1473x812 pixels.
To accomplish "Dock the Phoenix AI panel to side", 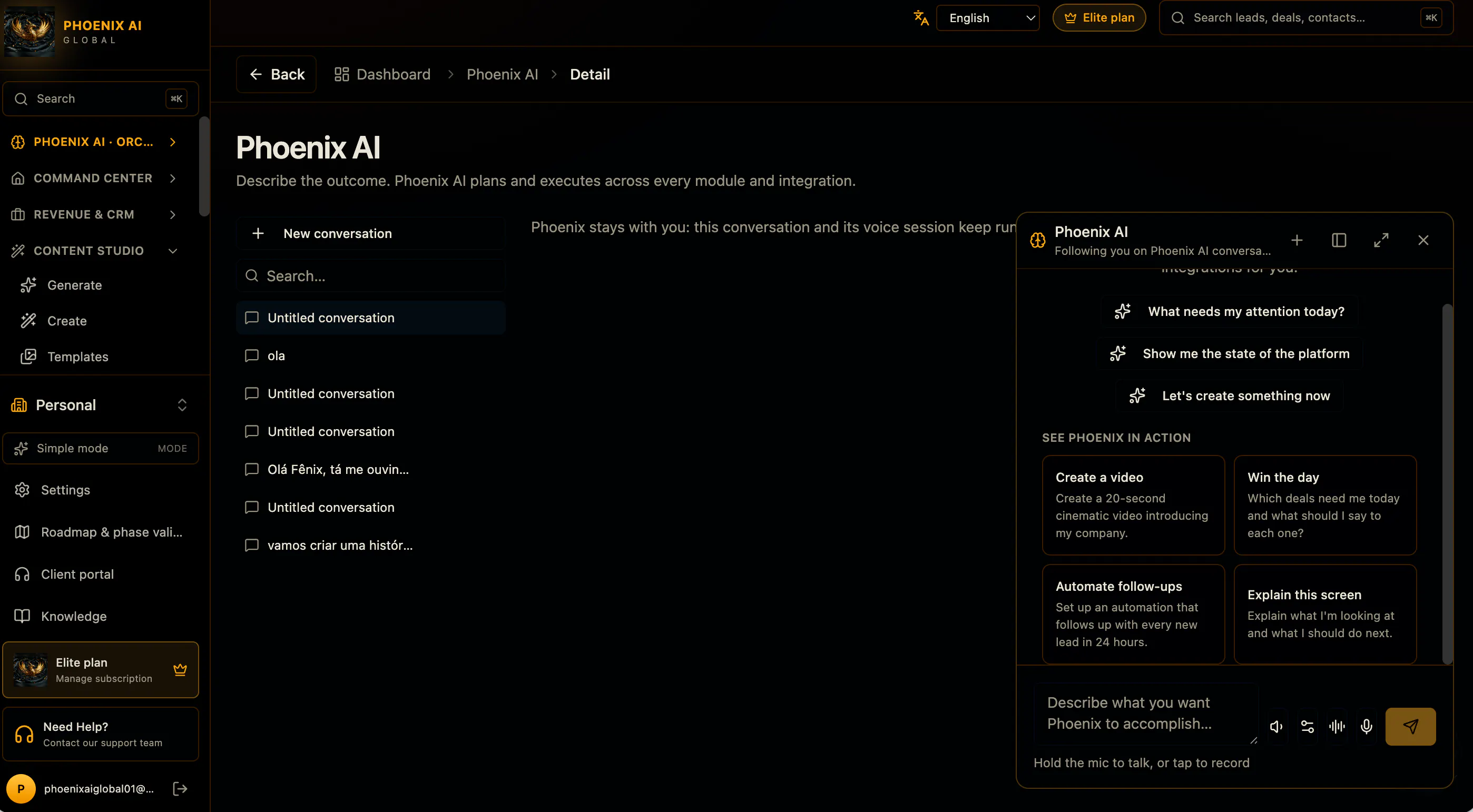I will pos(1339,240).
